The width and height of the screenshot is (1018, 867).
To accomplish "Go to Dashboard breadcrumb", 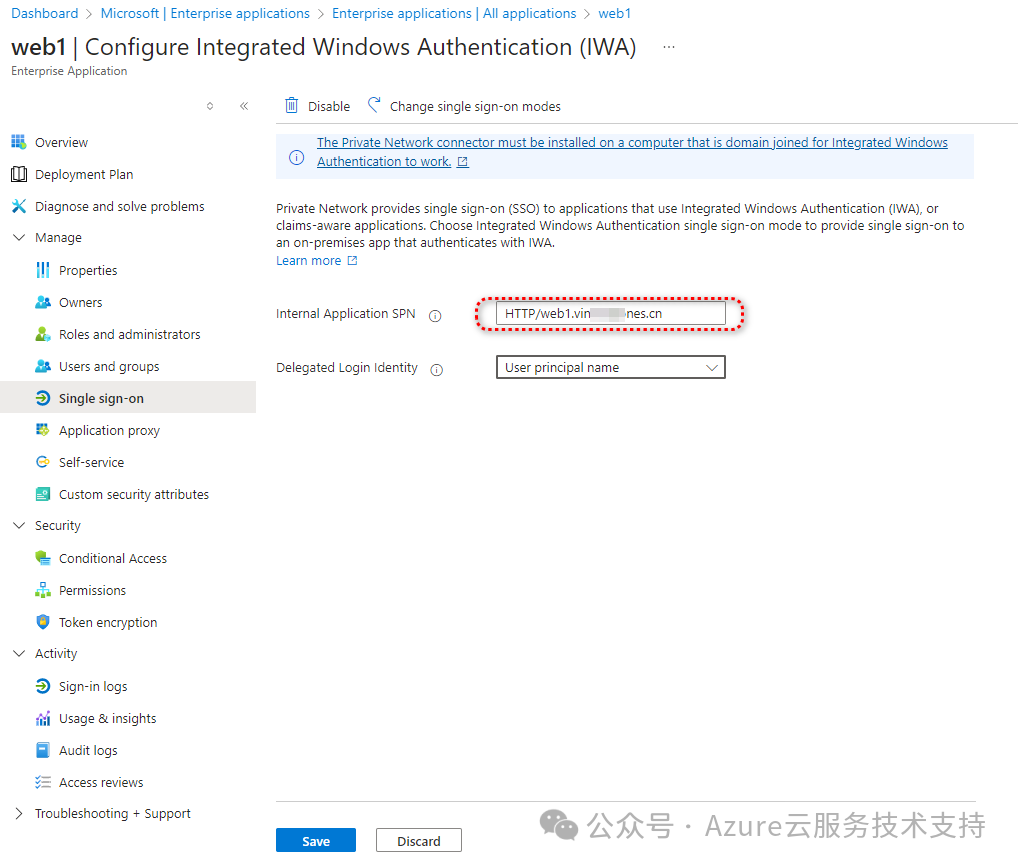I will [x=45, y=13].
